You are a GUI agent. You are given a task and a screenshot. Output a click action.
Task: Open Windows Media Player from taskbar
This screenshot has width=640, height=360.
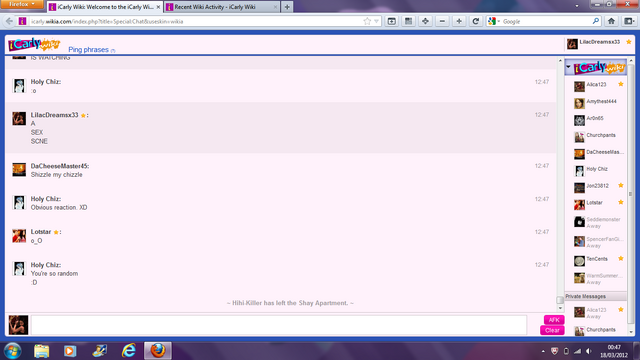(x=70, y=351)
